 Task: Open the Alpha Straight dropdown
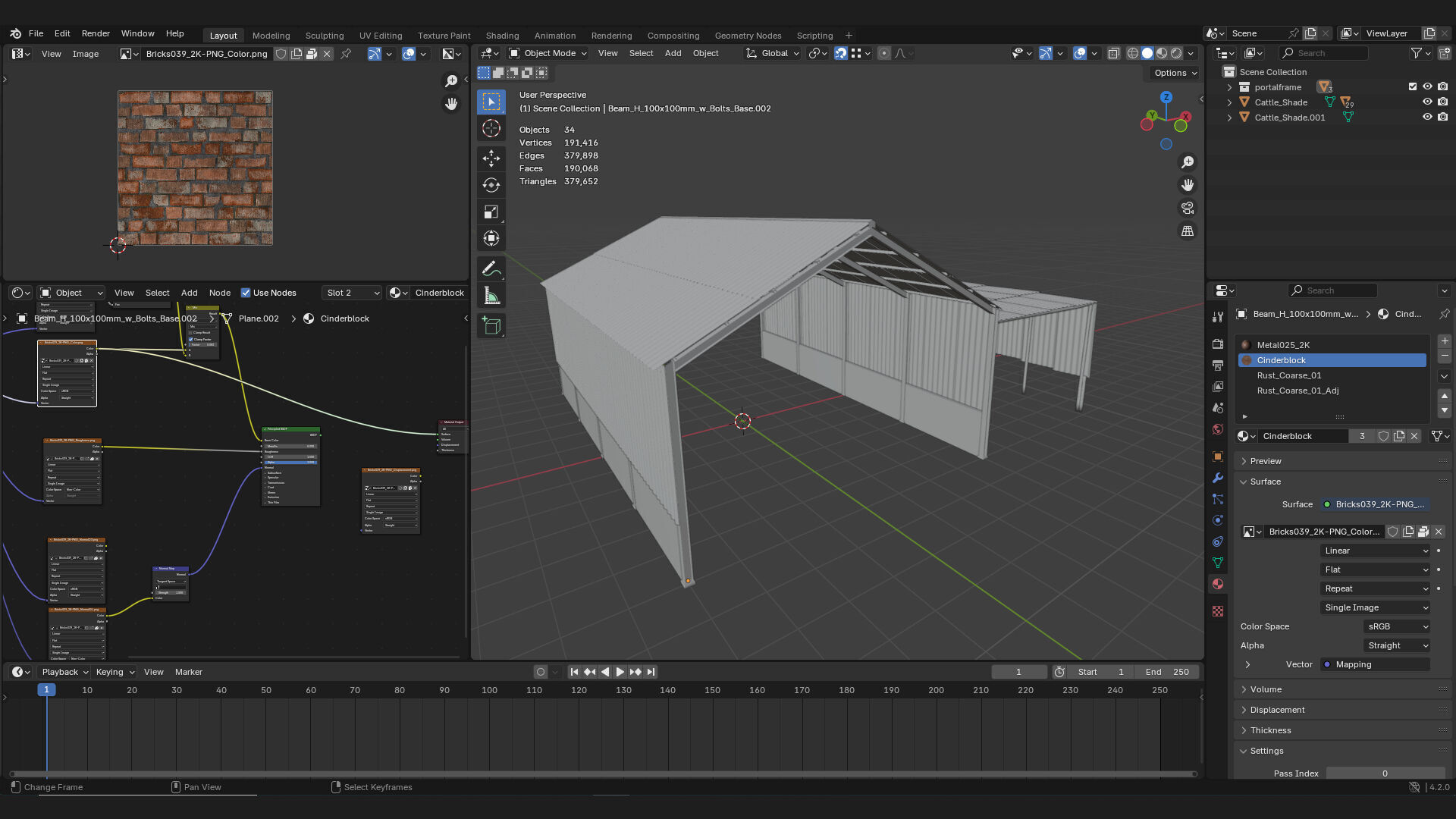click(x=1397, y=645)
